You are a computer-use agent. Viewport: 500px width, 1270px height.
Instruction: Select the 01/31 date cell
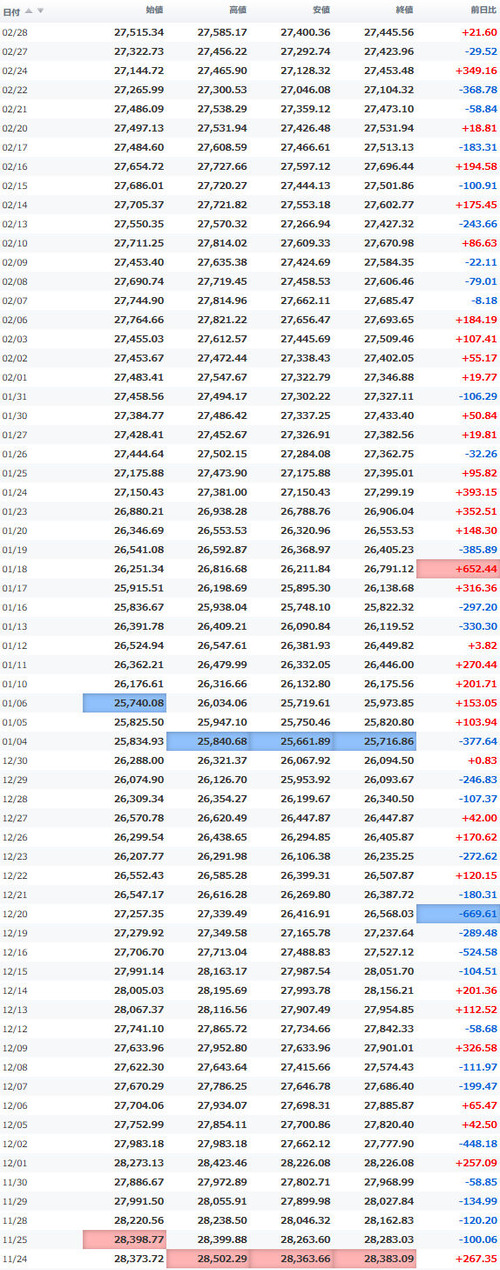pyautogui.click(x=16, y=396)
